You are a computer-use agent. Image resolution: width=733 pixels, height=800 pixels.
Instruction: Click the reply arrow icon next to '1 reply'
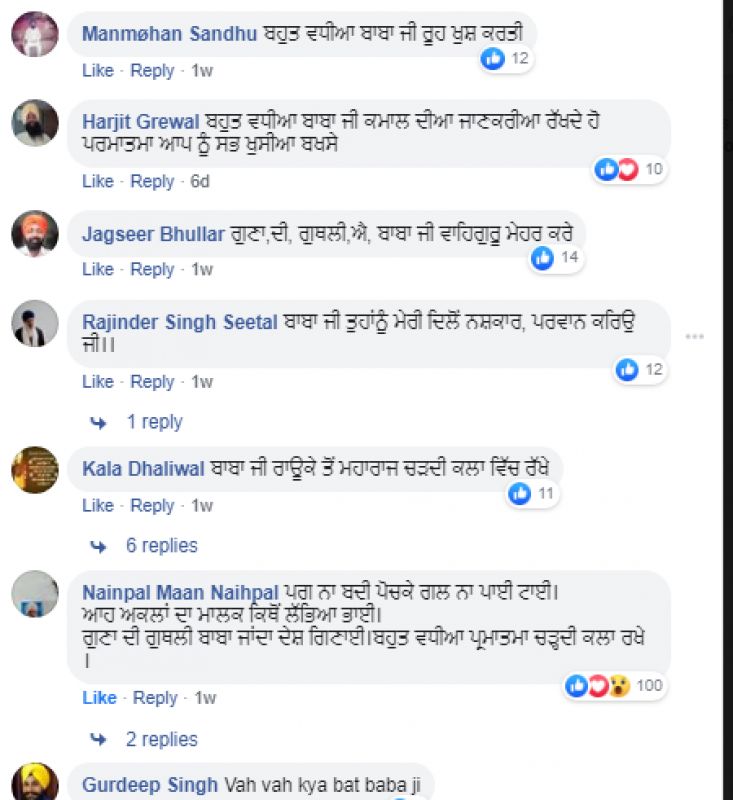pyautogui.click(x=97, y=422)
